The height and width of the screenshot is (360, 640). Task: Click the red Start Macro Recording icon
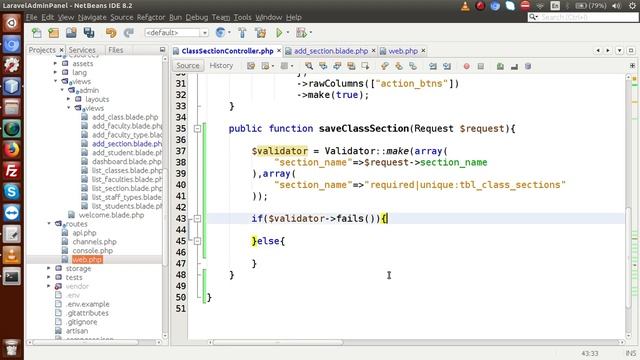[467, 66]
